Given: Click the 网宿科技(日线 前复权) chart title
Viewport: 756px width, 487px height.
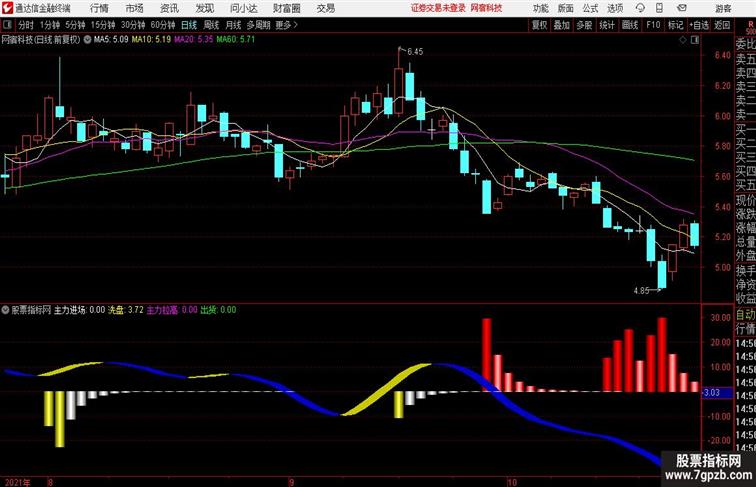Looking at the screenshot, I should coord(41,40).
